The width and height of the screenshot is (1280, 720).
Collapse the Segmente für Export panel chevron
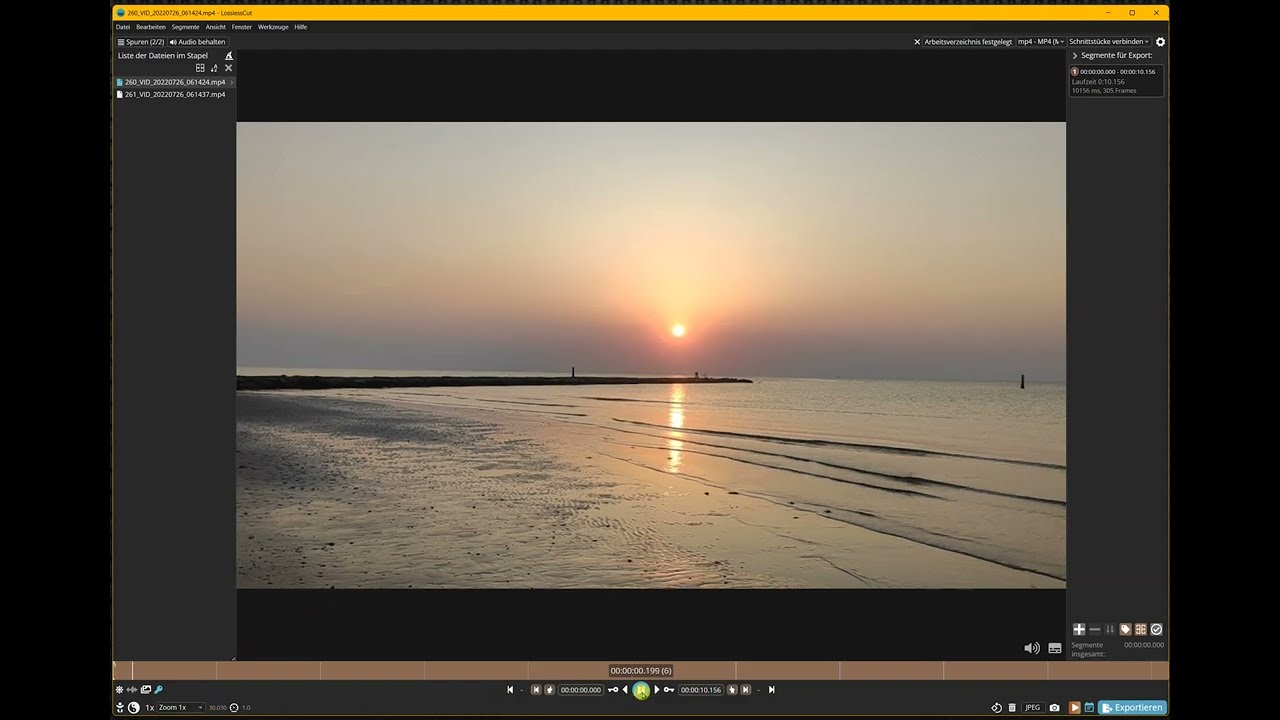1075,56
